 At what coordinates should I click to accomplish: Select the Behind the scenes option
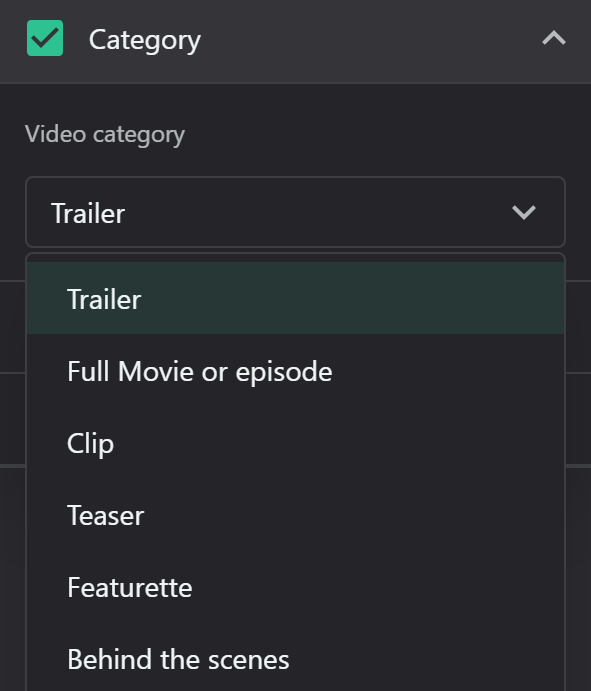pos(295,659)
